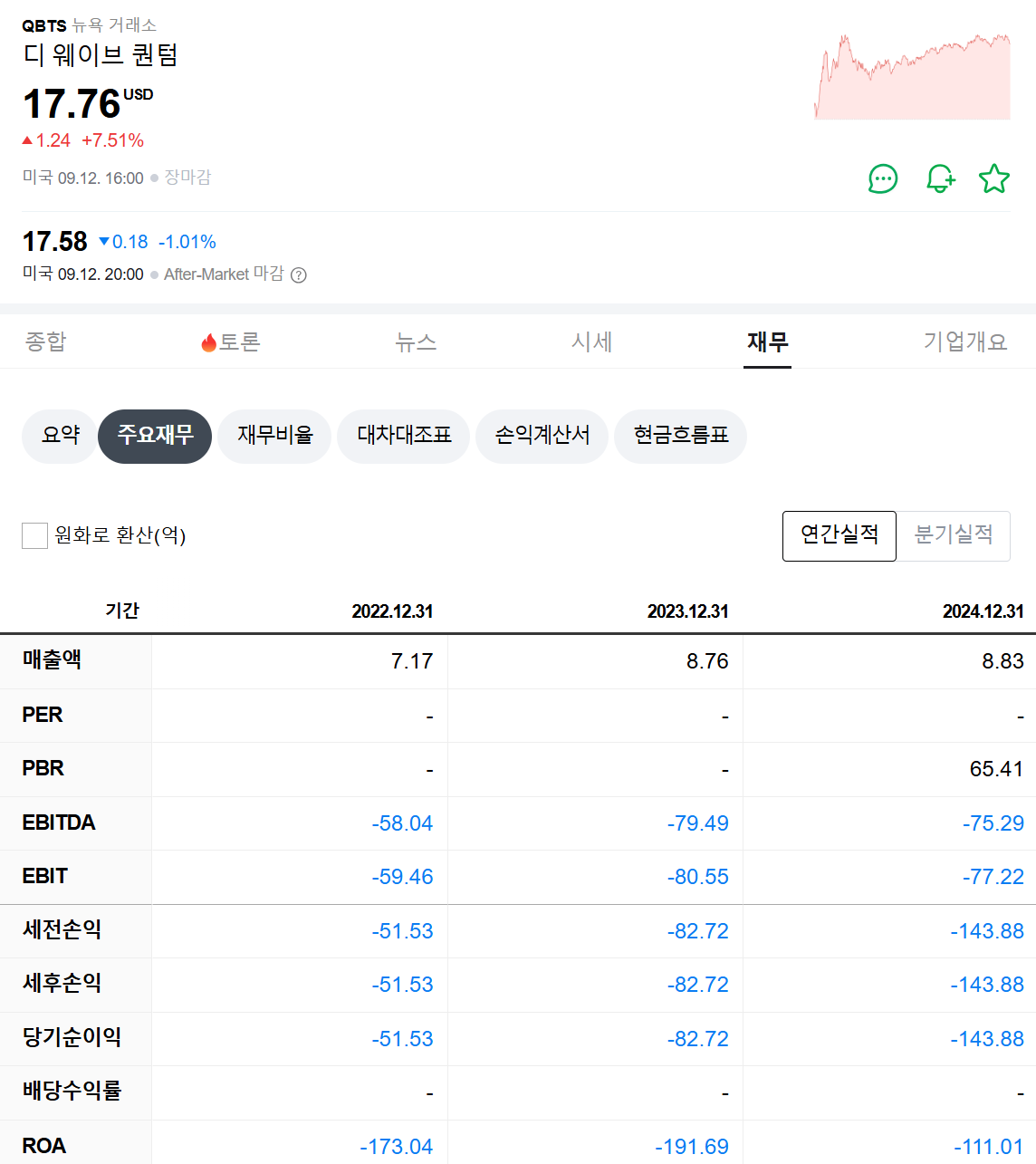Screen dimensions: 1036x1164
Task: Click the ROA row label
Action: point(43,1146)
